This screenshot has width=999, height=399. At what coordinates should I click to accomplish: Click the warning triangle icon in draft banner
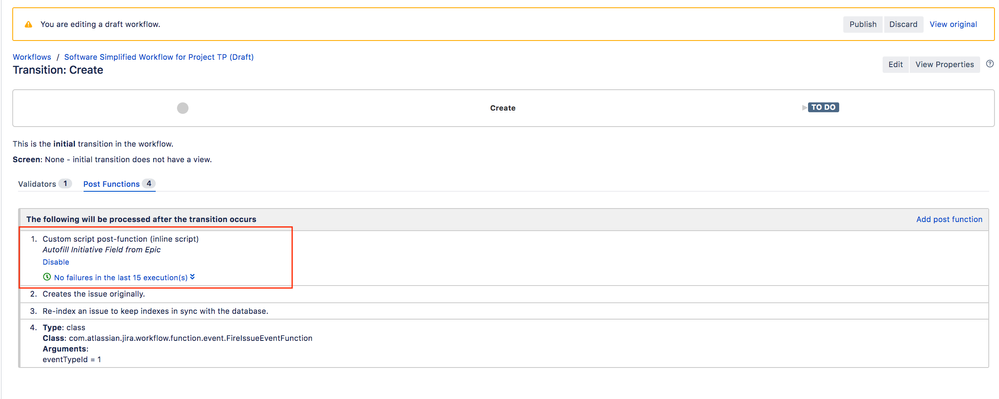click(x=28, y=24)
